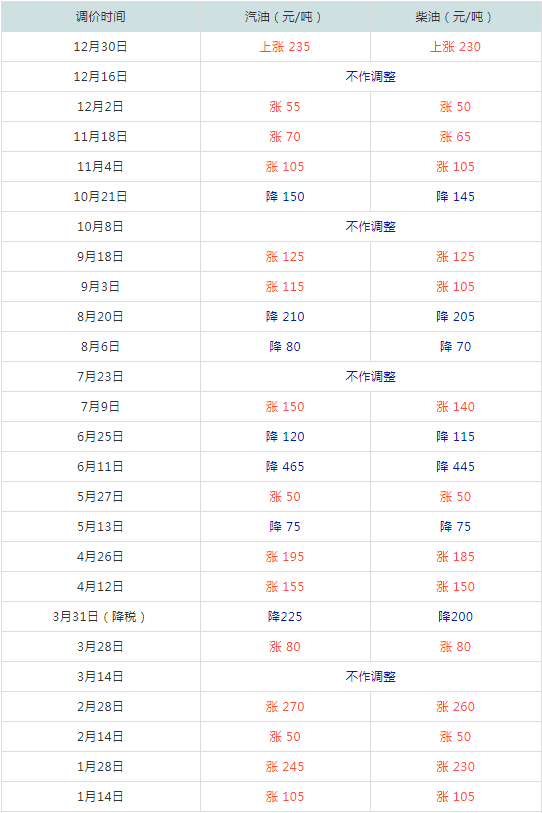Select the '1月14日' date cell
Screen dimensions: 542x813
click(x=101, y=797)
